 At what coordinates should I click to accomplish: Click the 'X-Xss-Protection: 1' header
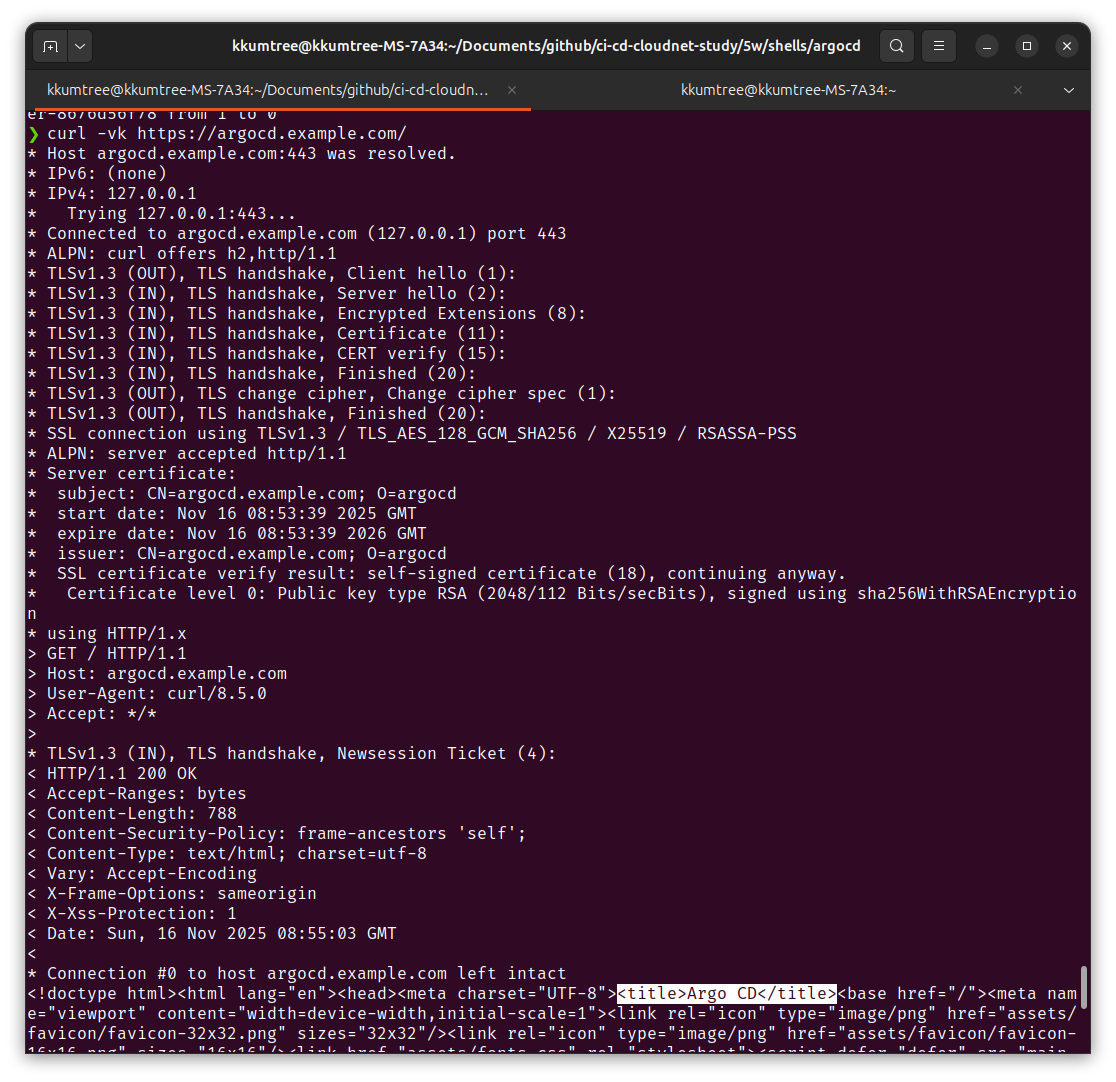pyautogui.click(x=132, y=914)
